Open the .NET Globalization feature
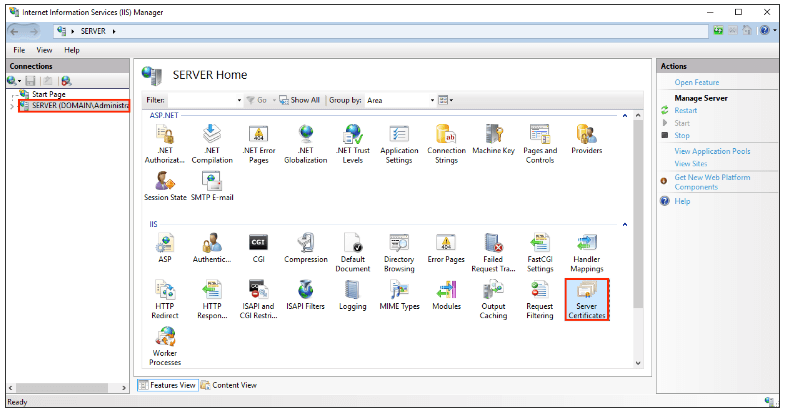The image size is (787, 414). click(305, 145)
